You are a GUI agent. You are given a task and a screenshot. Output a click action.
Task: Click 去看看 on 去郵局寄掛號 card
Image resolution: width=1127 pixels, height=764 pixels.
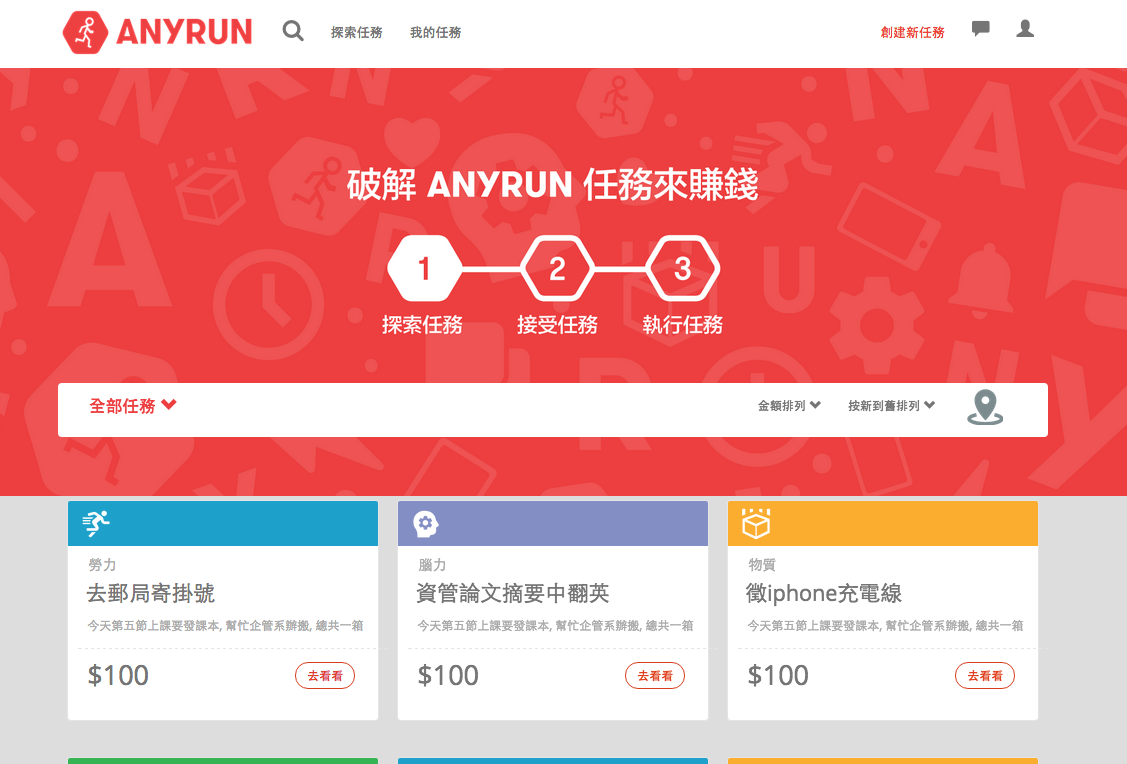[x=325, y=676]
